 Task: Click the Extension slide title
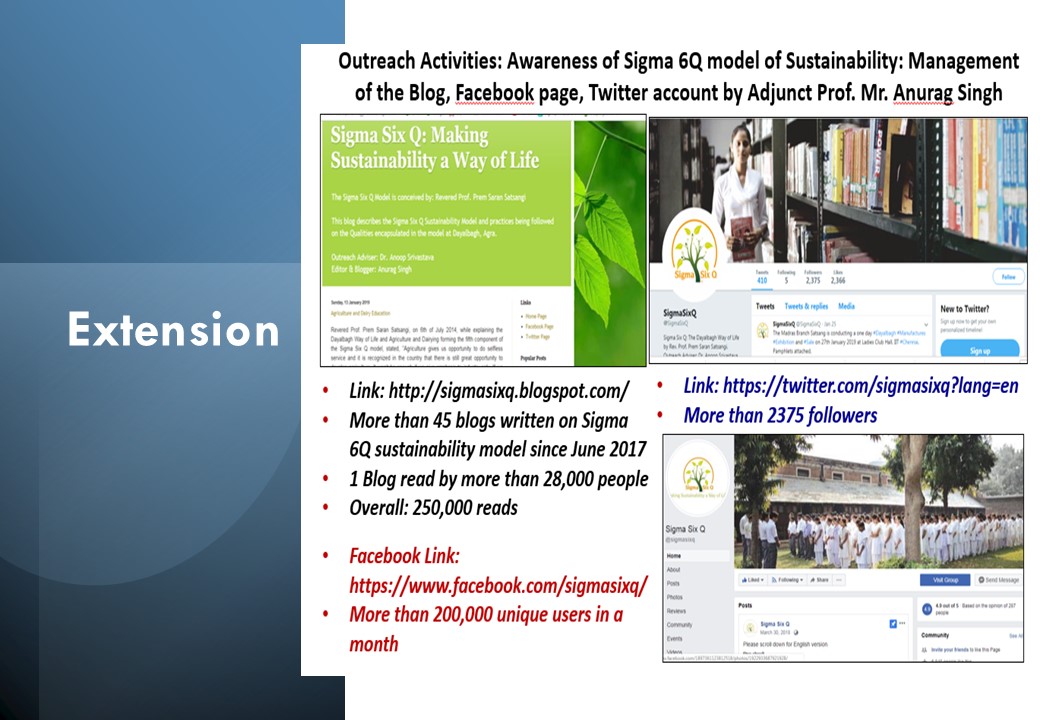(x=173, y=330)
